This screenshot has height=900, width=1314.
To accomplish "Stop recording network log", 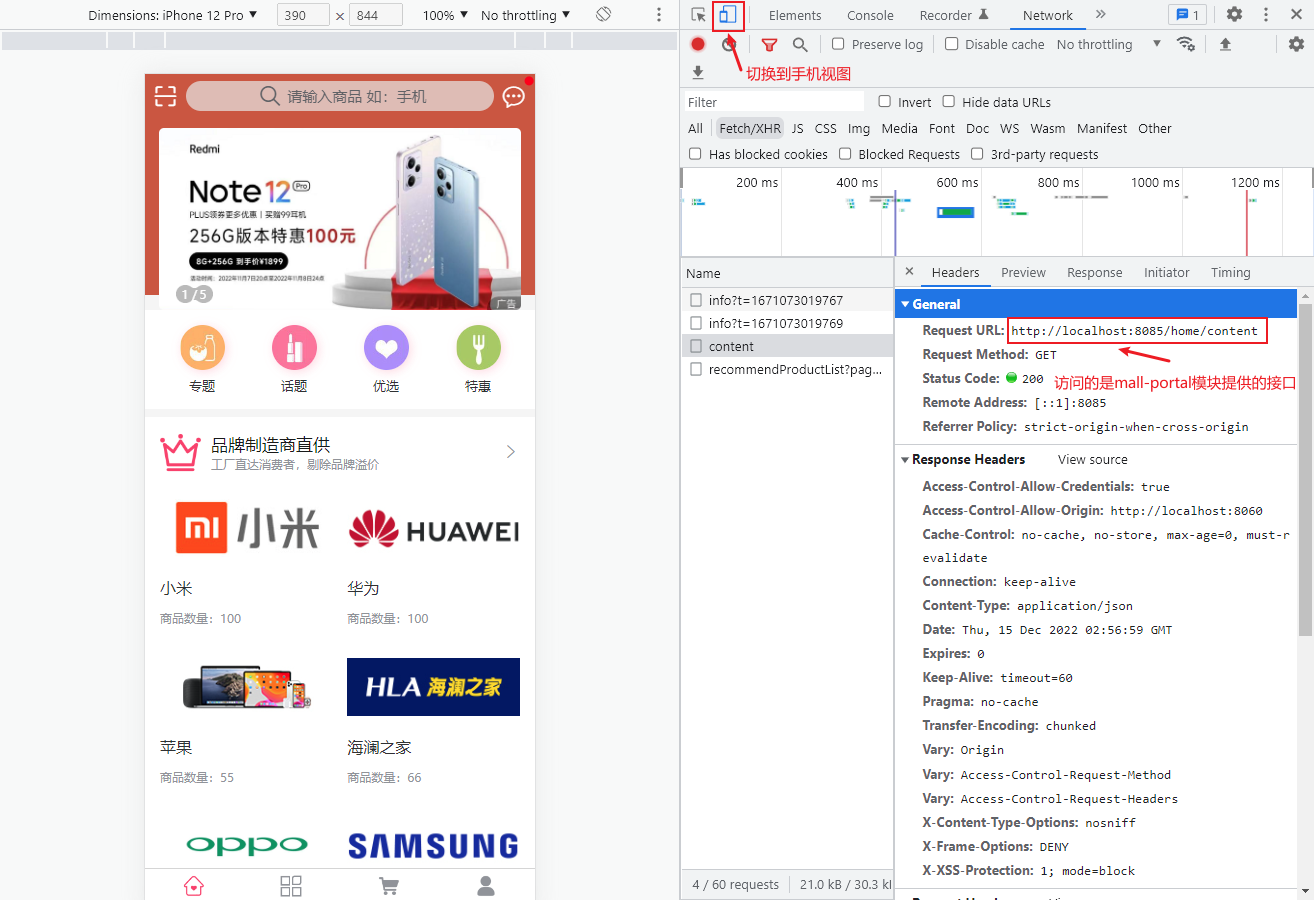I will tap(698, 44).
